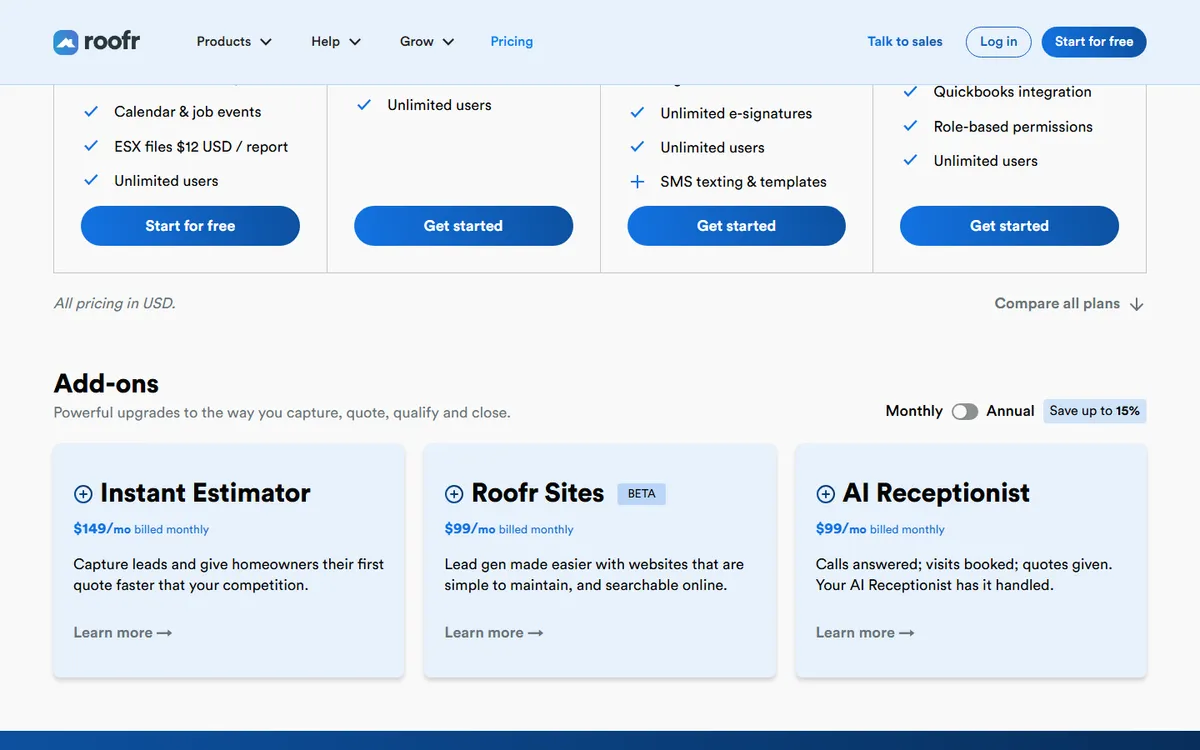This screenshot has width=1200, height=750.
Task: Click Start for free under first plan
Action: pyautogui.click(x=190, y=226)
